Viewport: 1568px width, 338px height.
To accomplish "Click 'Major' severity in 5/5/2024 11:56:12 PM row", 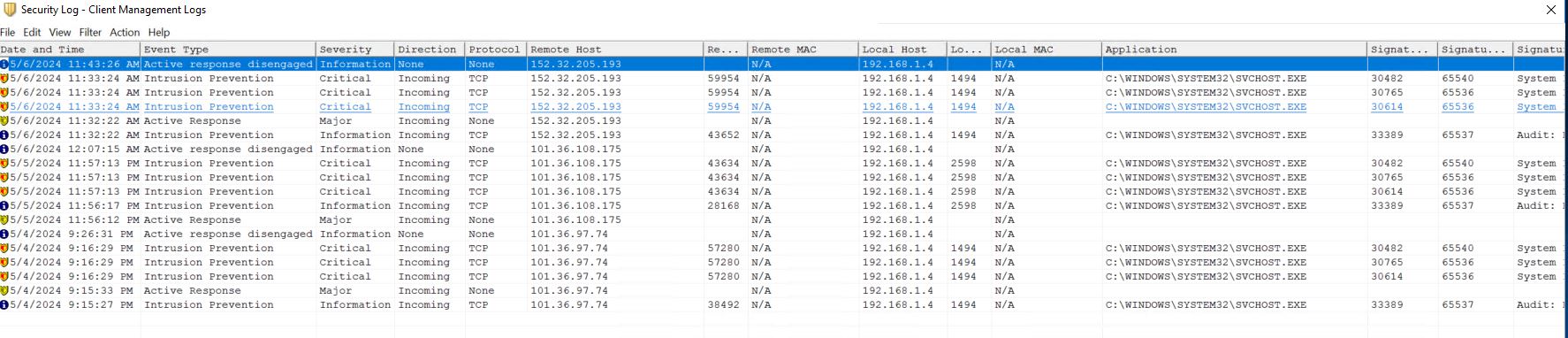I will coord(336,220).
